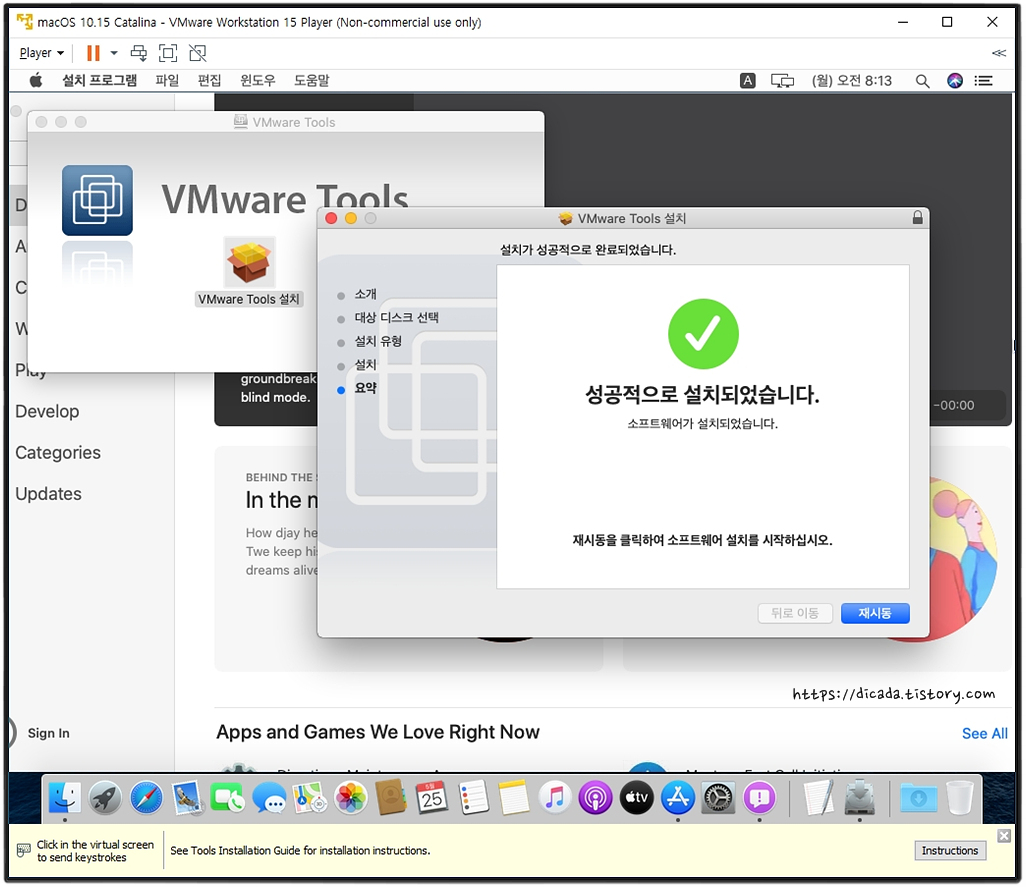
Task: Open Photos from the Dock
Action: (351, 798)
